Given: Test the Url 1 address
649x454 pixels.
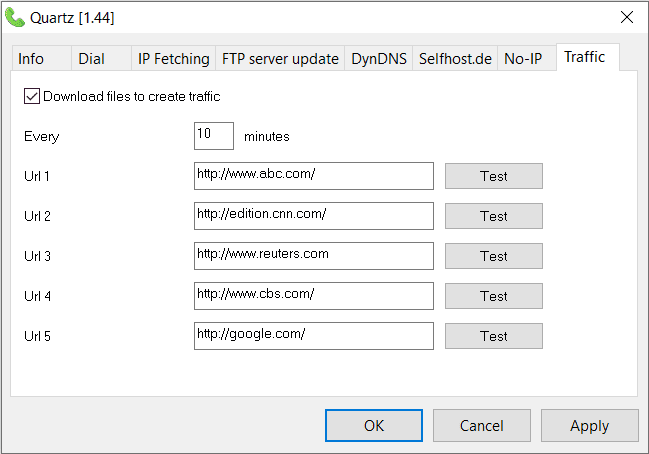Looking at the screenshot, I should [494, 176].
